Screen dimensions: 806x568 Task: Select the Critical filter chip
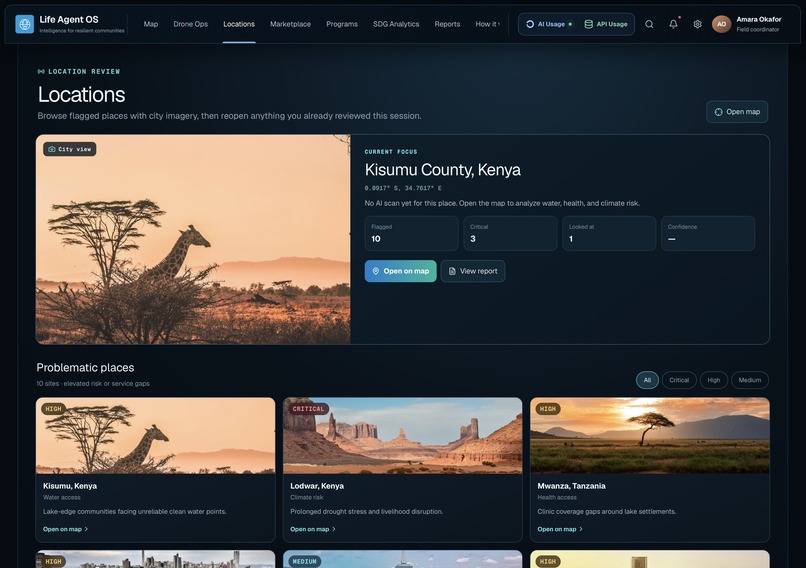tap(679, 380)
